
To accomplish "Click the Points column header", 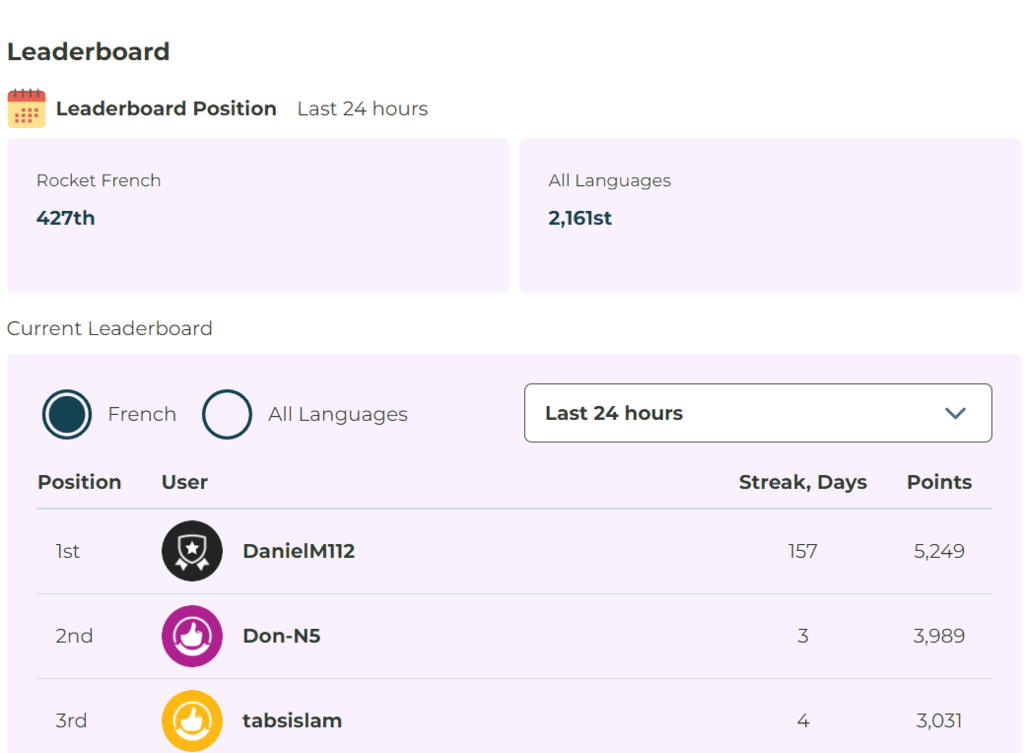I will [x=939, y=482].
